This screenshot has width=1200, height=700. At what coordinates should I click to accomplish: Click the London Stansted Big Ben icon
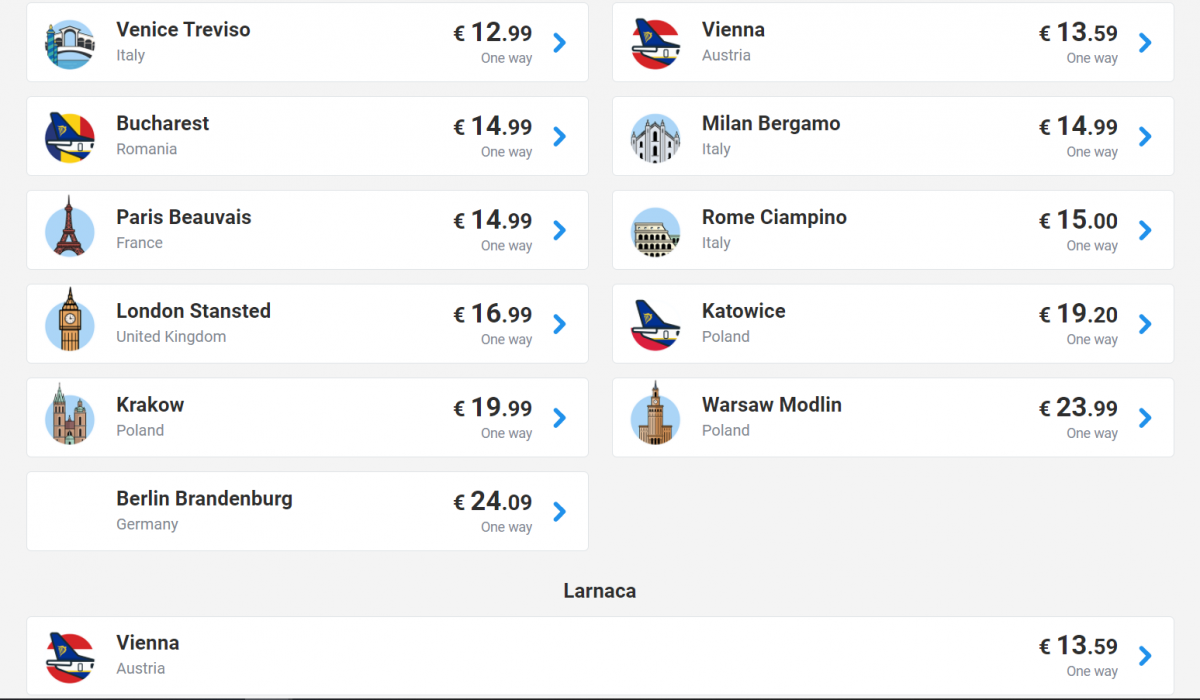tap(70, 320)
